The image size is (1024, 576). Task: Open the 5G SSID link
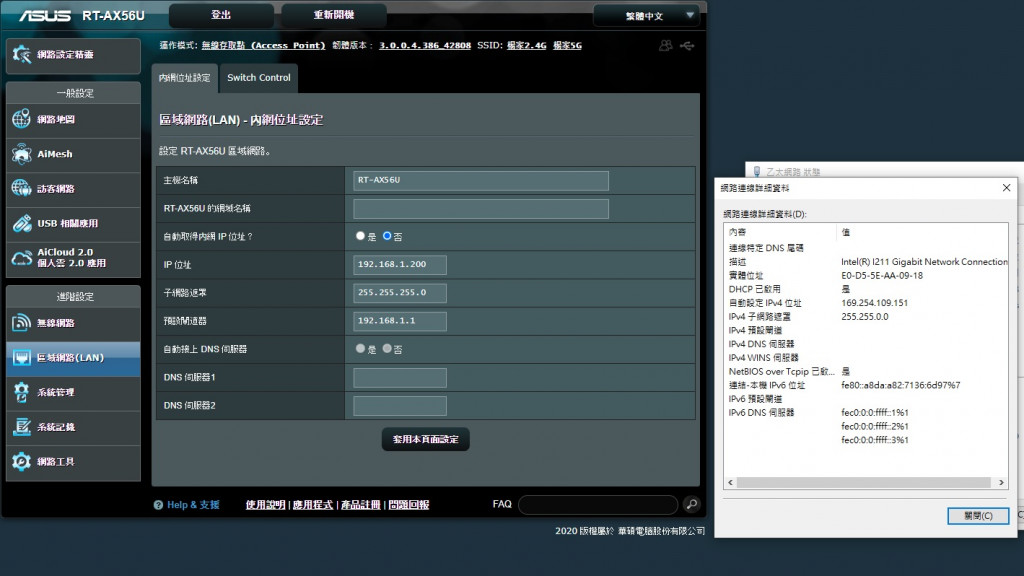[567, 46]
